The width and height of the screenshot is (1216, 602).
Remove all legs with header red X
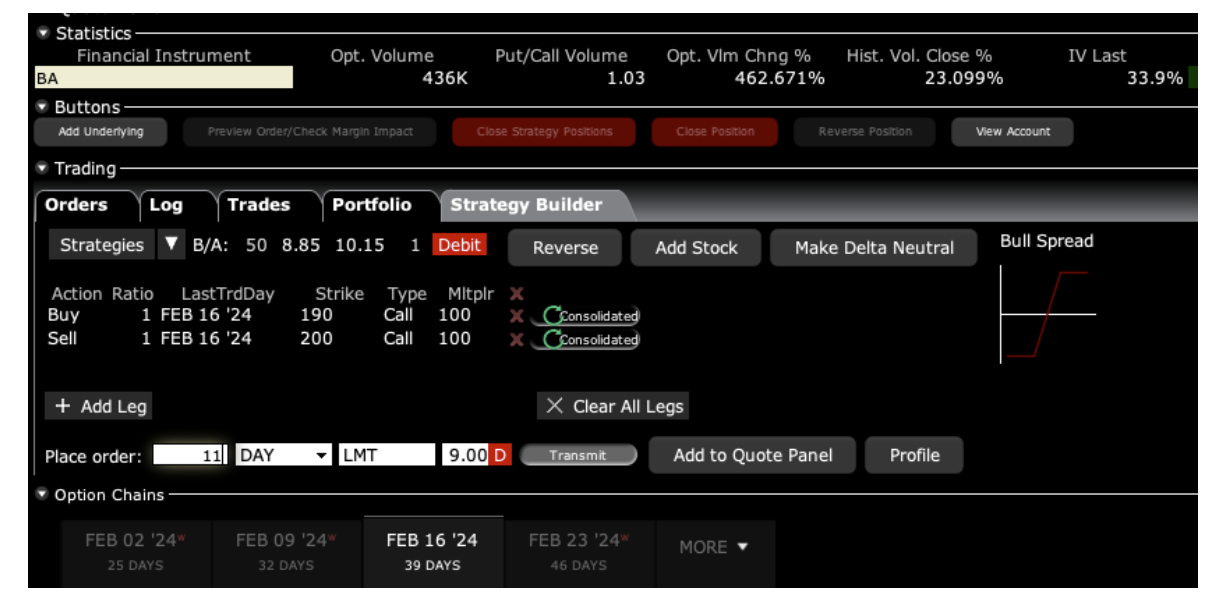pyautogui.click(x=516, y=294)
